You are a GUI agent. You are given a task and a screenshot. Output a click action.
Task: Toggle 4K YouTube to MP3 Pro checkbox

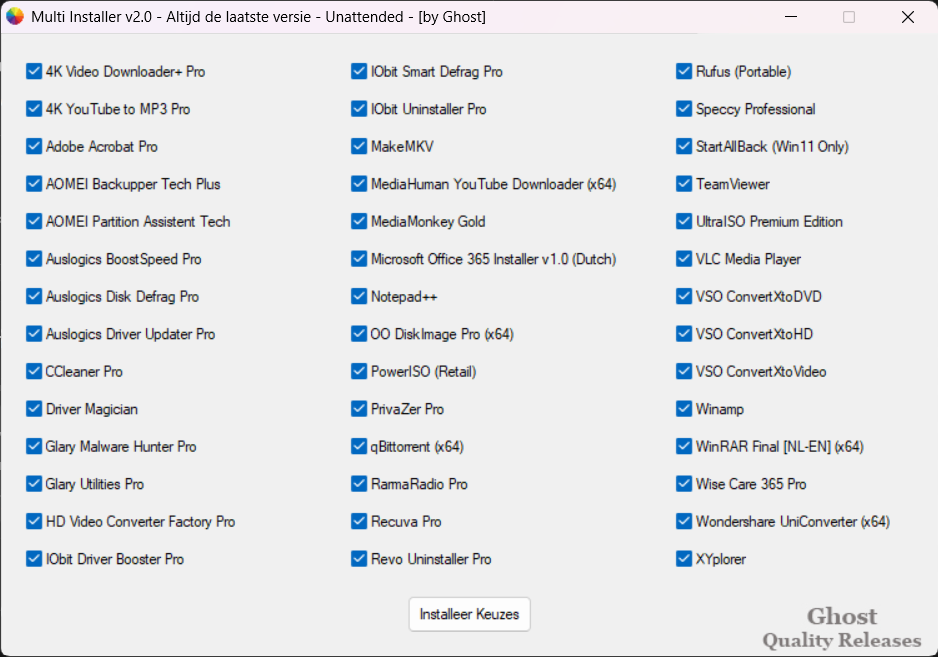34,109
